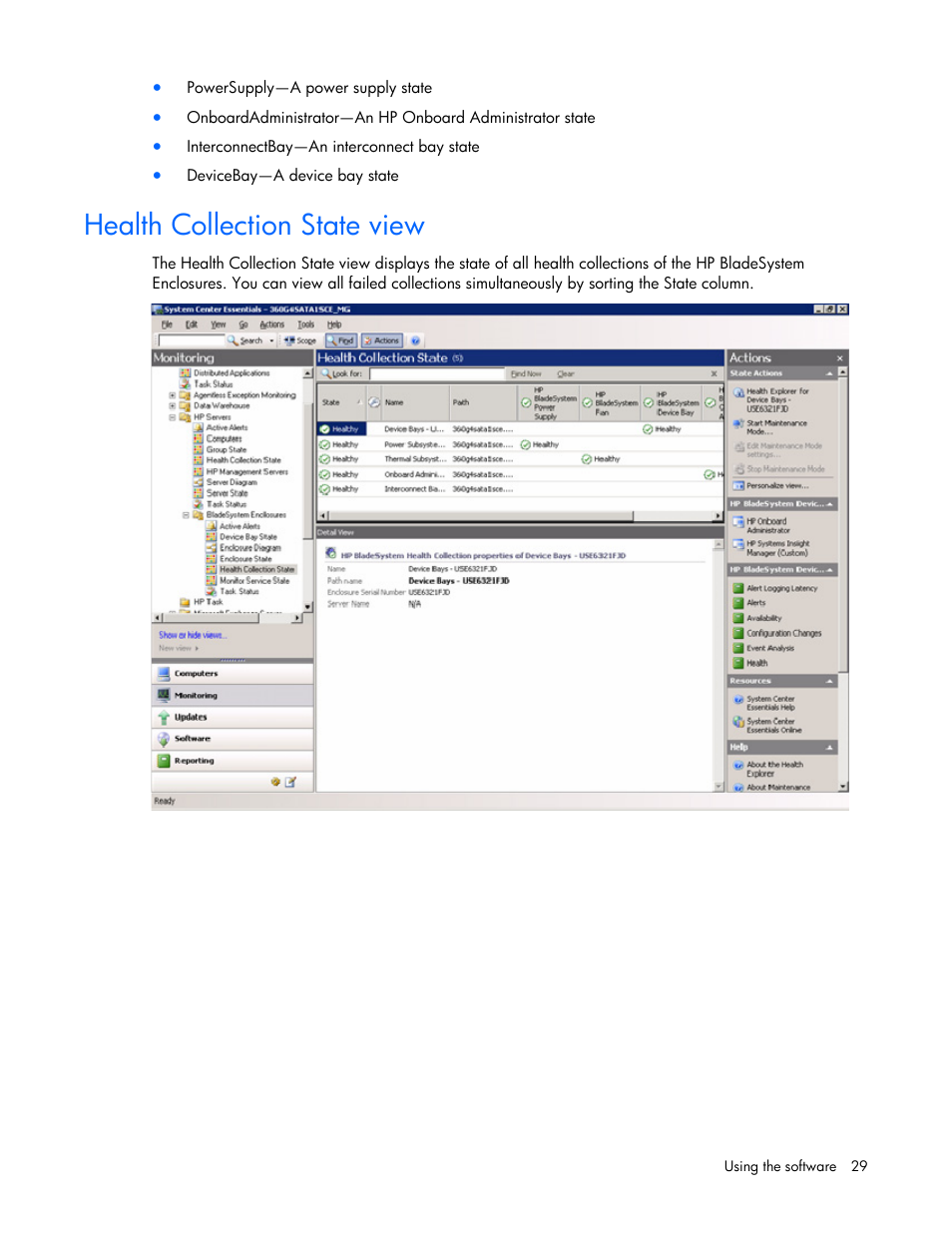Open the blue Help icon in toolbar

415,340
